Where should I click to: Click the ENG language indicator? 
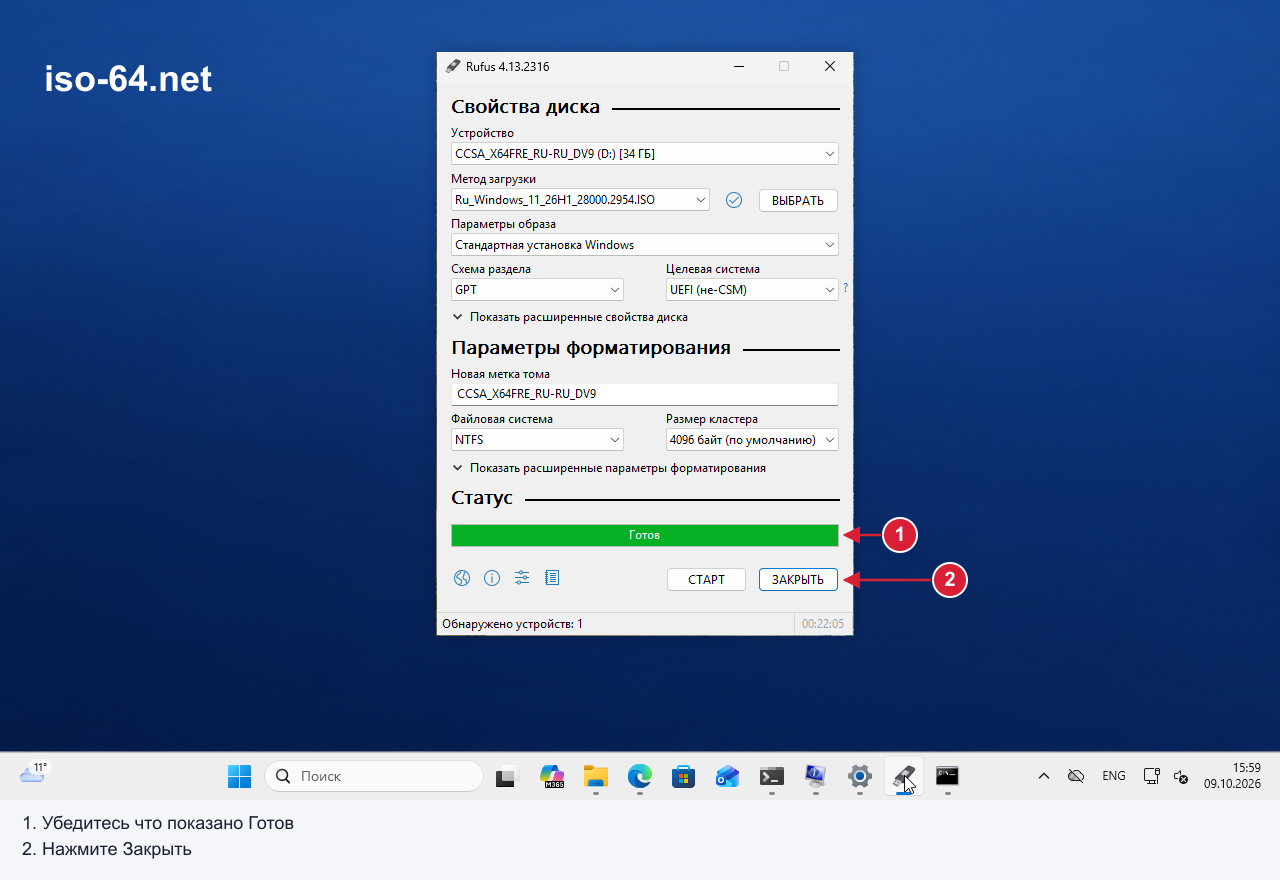pyautogui.click(x=1114, y=776)
